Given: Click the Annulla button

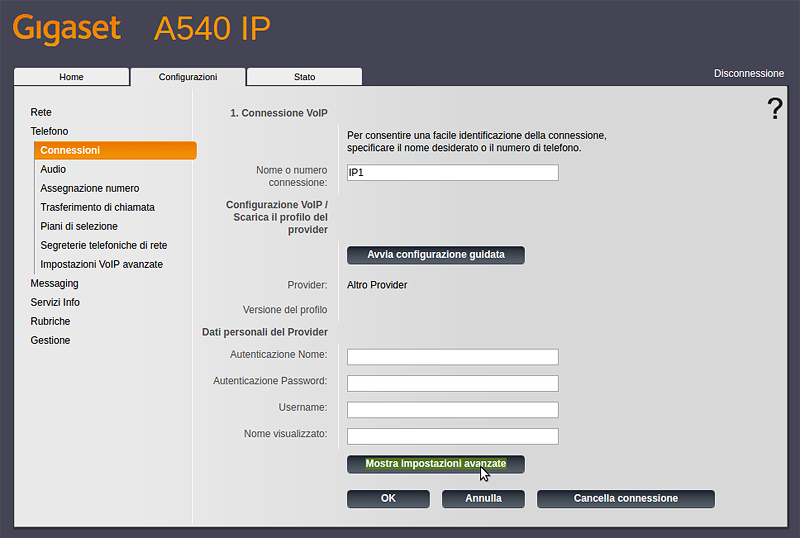Looking at the screenshot, I should (483, 499).
